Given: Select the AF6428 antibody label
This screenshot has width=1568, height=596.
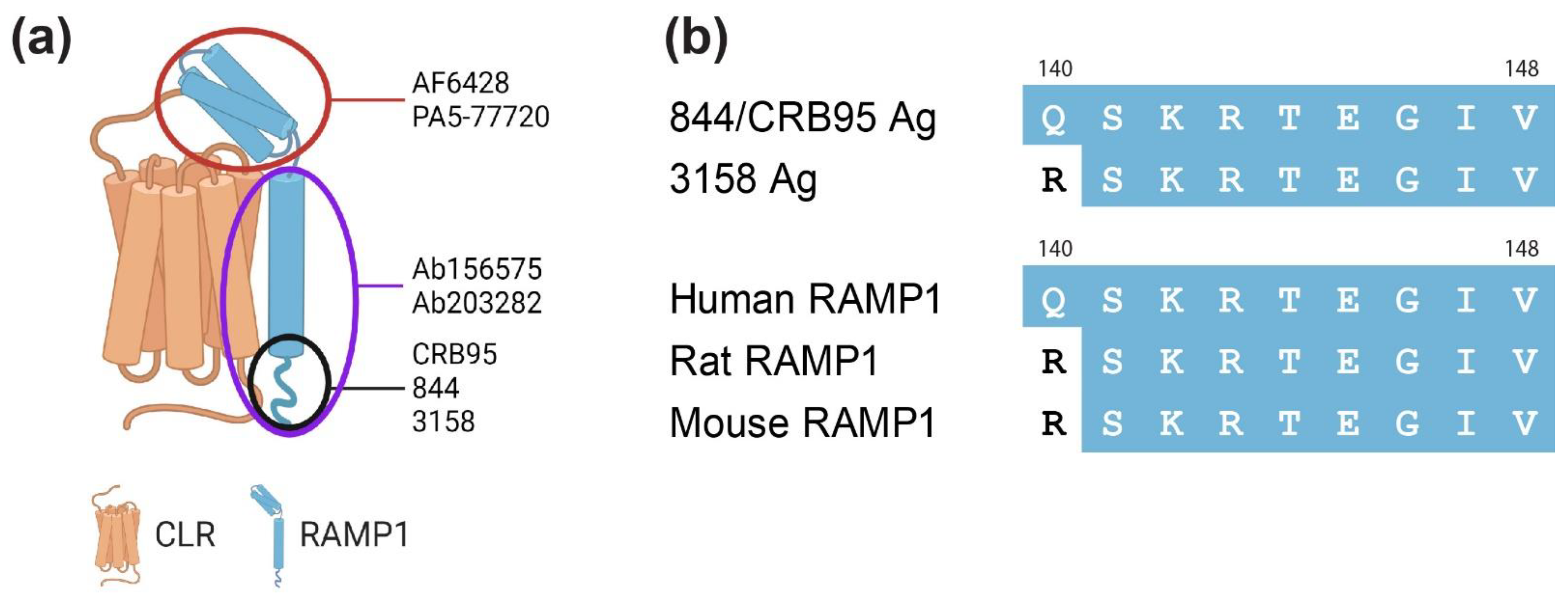Looking at the screenshot, I should pyautogui.click(x=460, y=83).
